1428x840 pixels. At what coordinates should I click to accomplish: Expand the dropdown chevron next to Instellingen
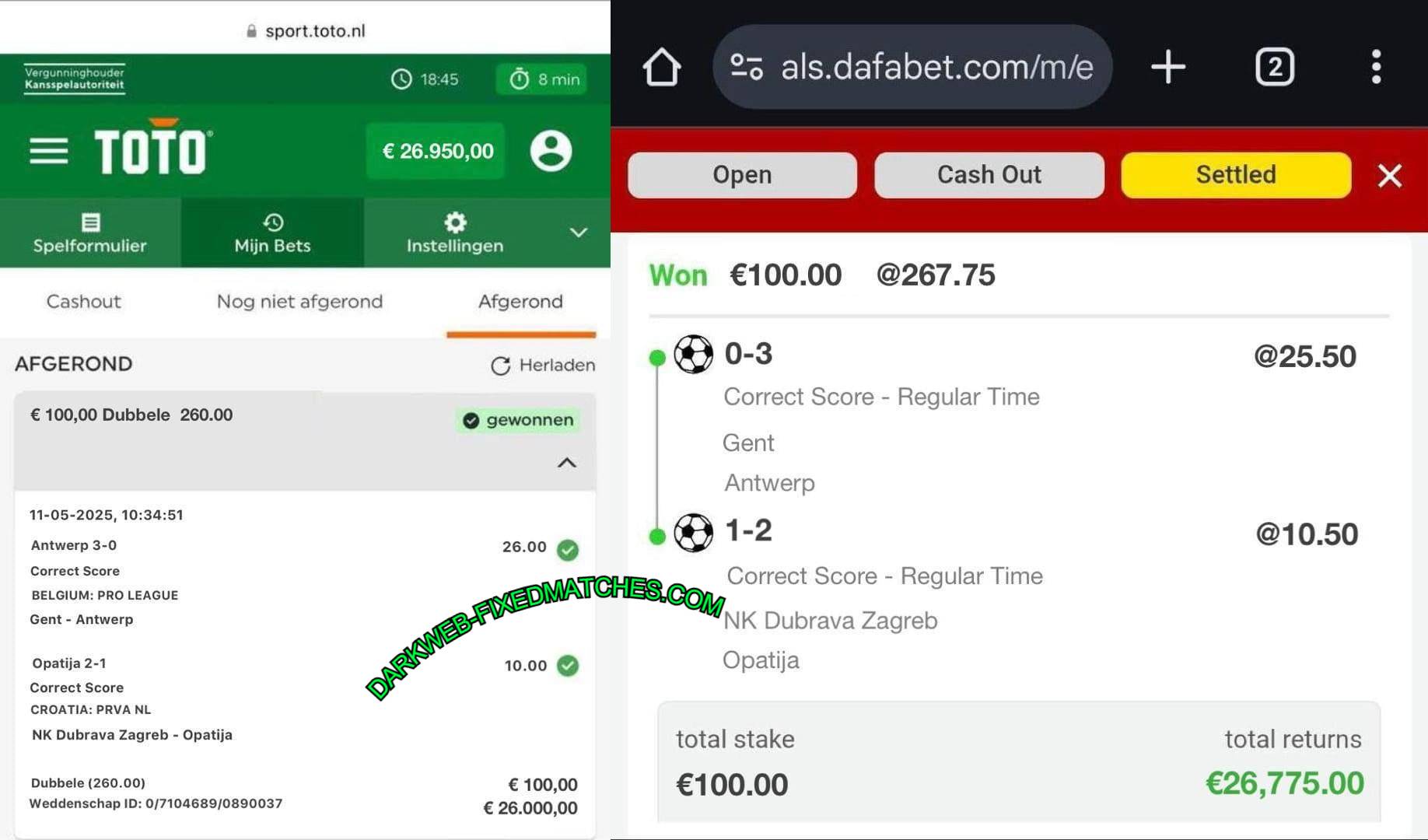point(579,233)
